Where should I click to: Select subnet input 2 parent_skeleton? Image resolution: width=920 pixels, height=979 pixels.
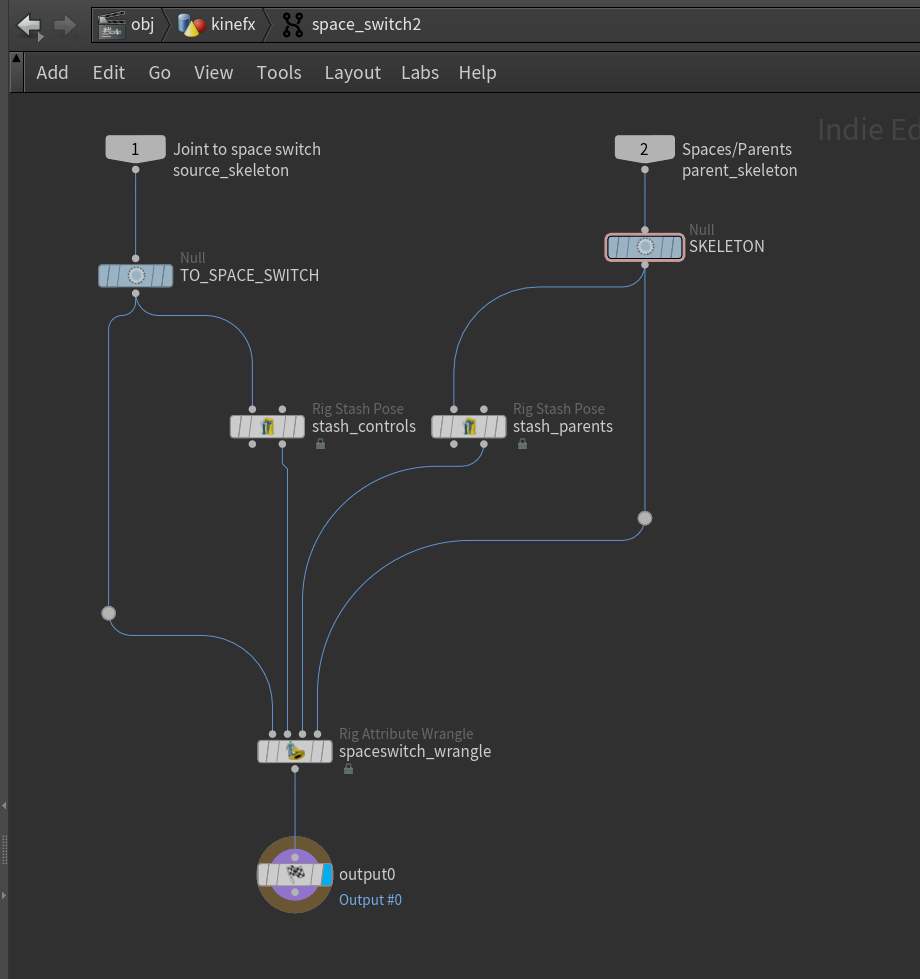(x=645, y=149)
